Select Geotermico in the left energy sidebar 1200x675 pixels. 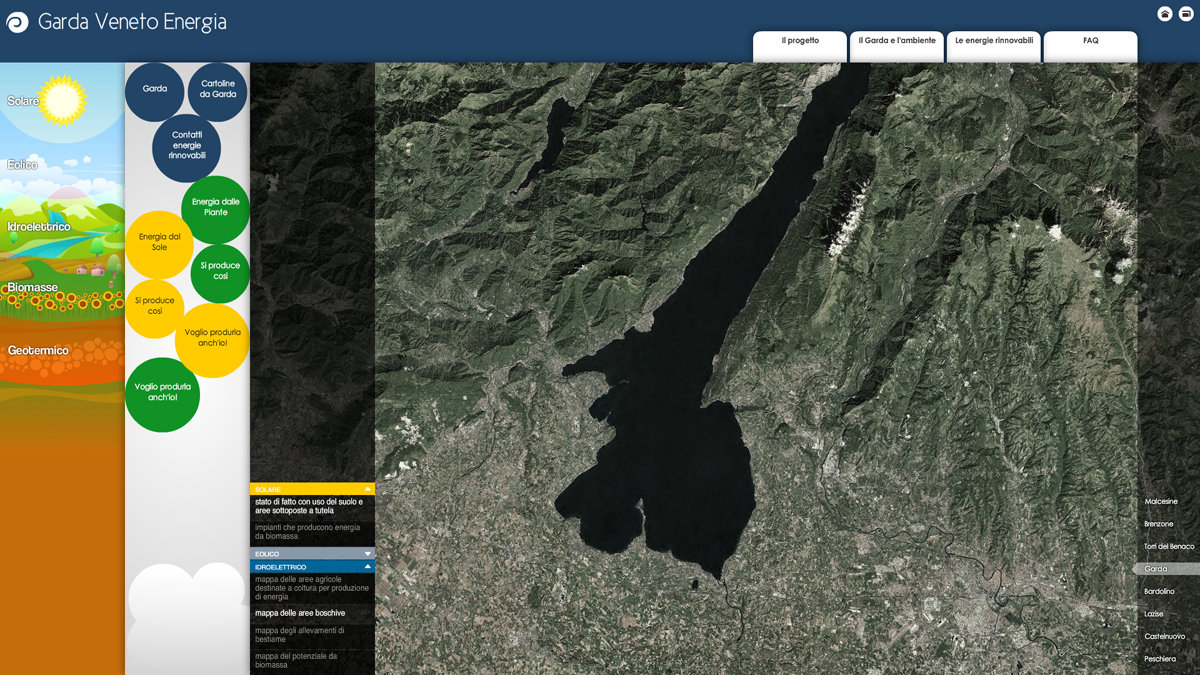coord(38,351)
